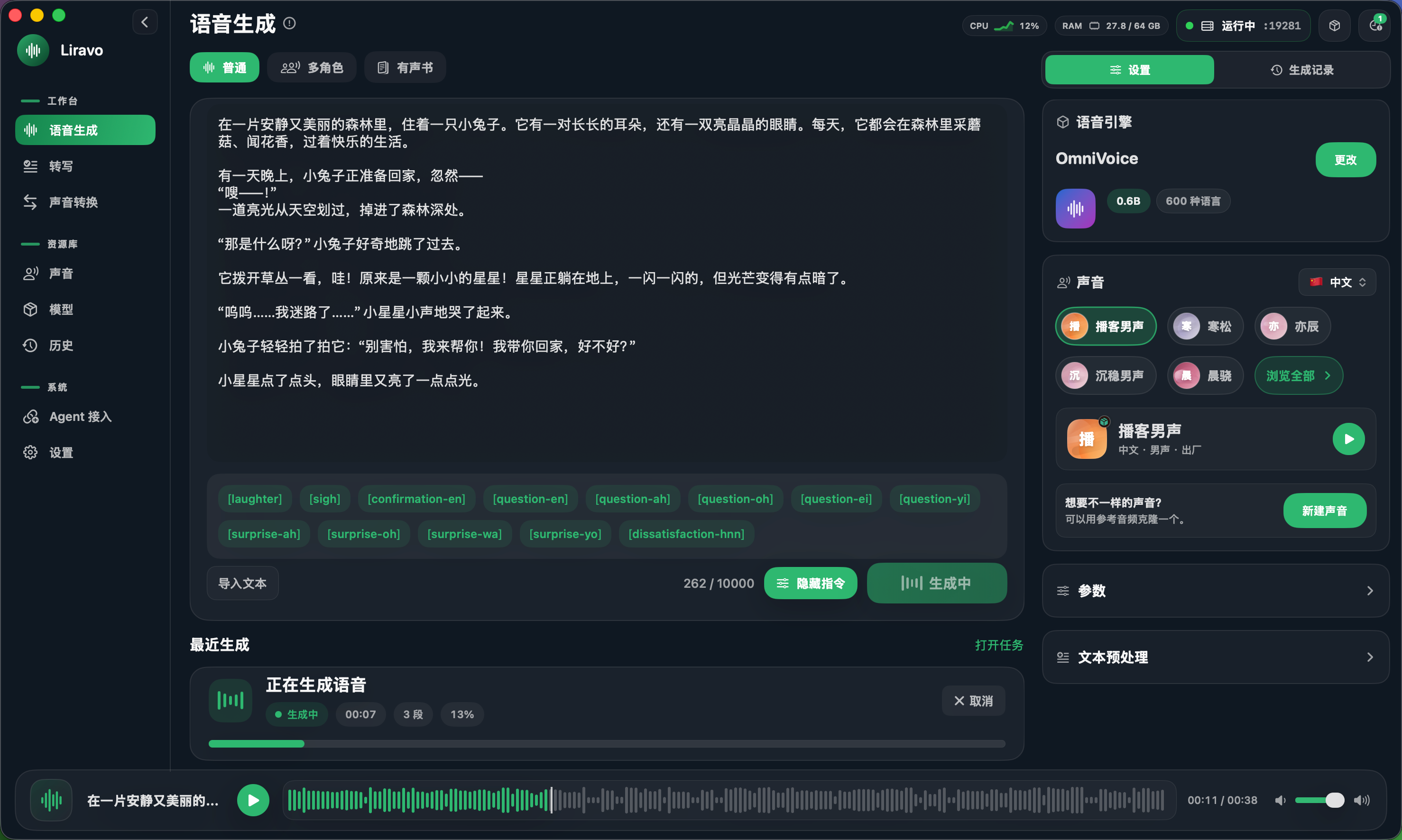Select the 生成记录 panel tab
Image resolution: width=1402 pixels, height=840 pixels.
pos(1302,70)
